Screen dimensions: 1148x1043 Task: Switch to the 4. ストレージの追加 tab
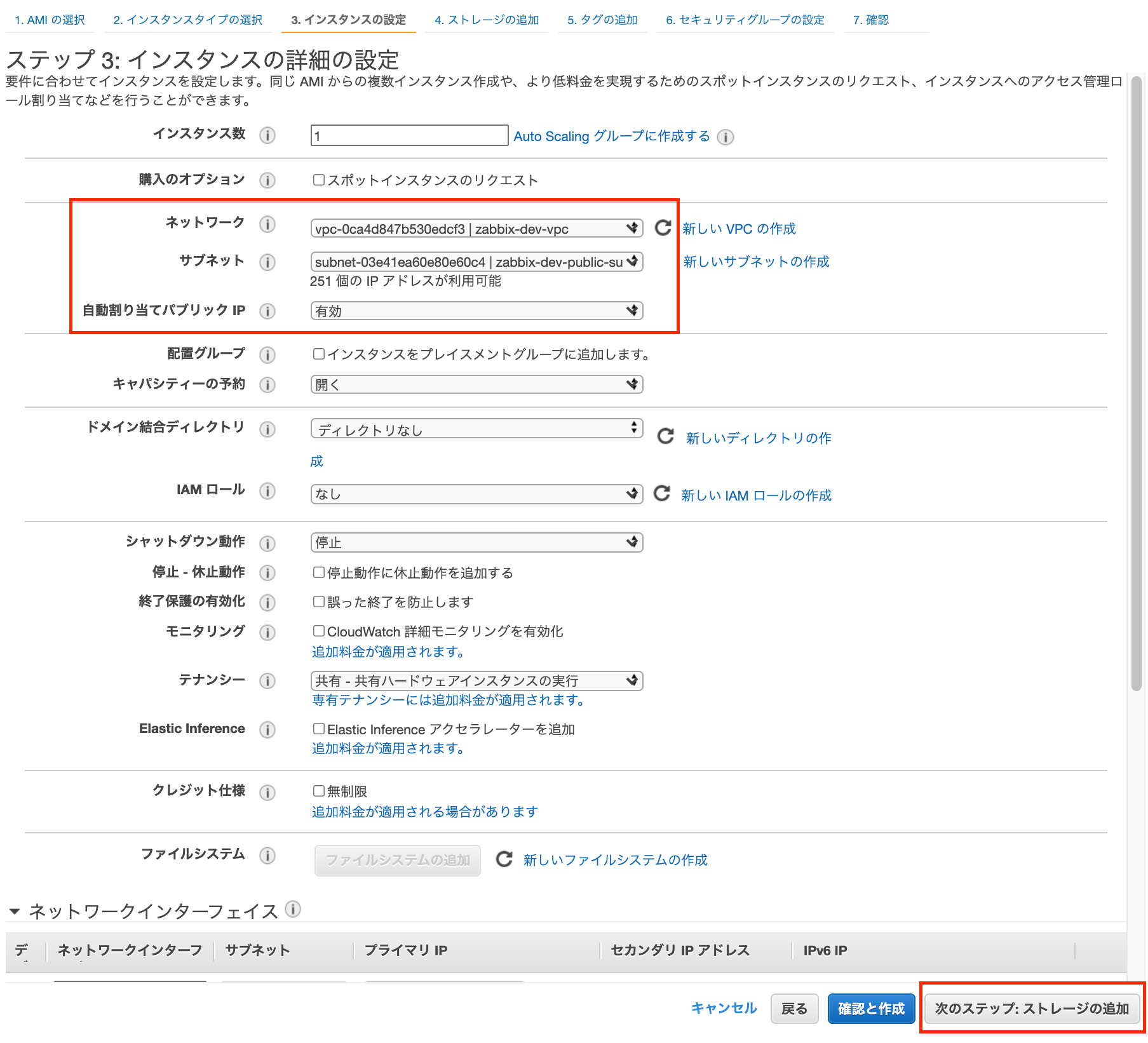coord(487,19)
